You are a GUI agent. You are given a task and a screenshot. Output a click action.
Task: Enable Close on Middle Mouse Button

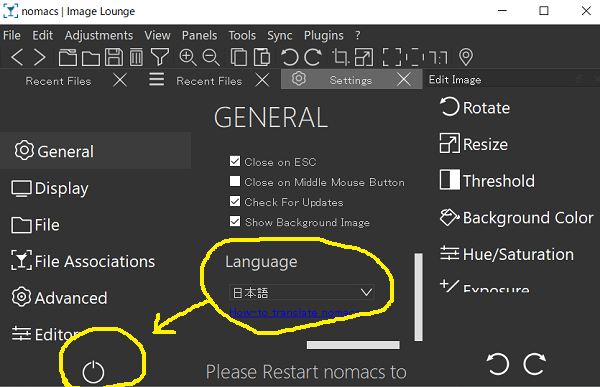[235, 181]
